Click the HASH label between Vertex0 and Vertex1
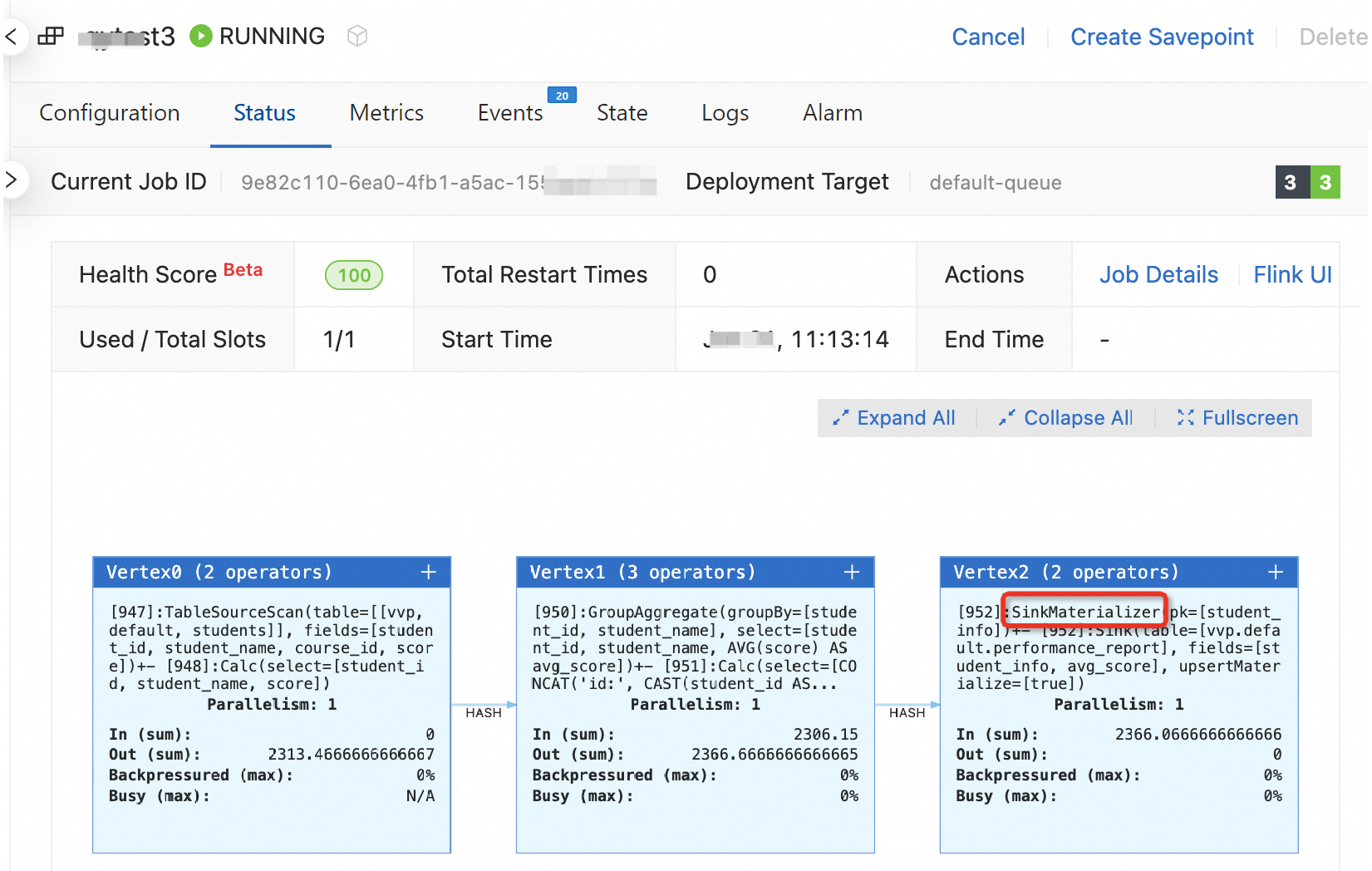 coord(484,713)
